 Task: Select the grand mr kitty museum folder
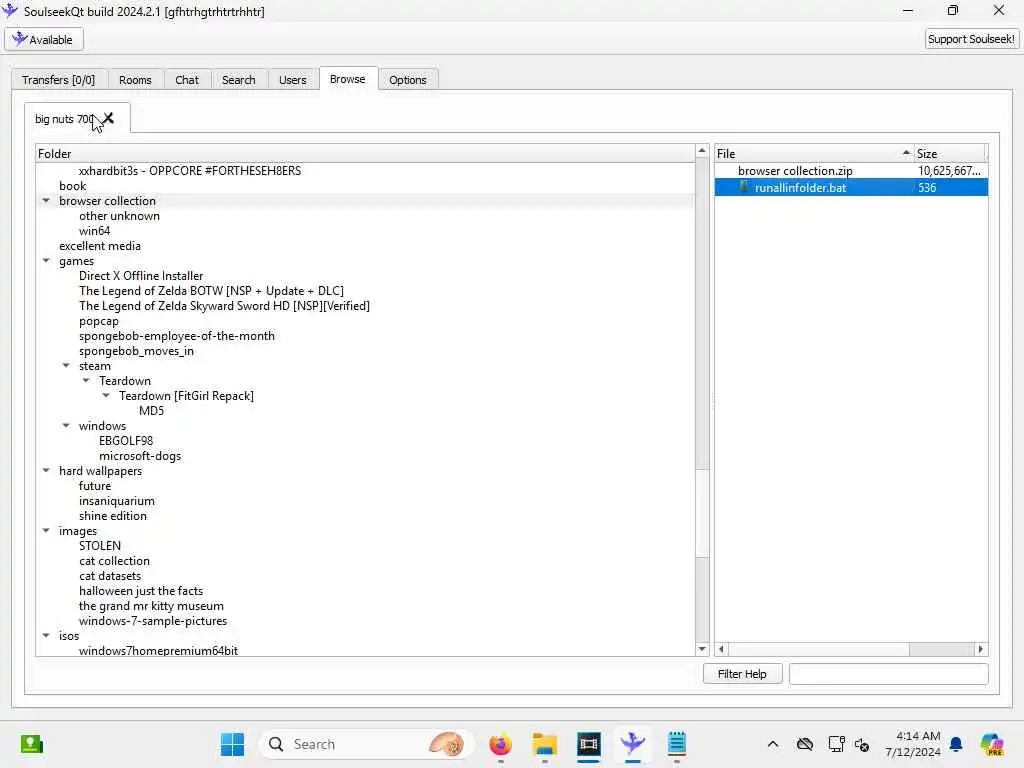pos(152,606)
